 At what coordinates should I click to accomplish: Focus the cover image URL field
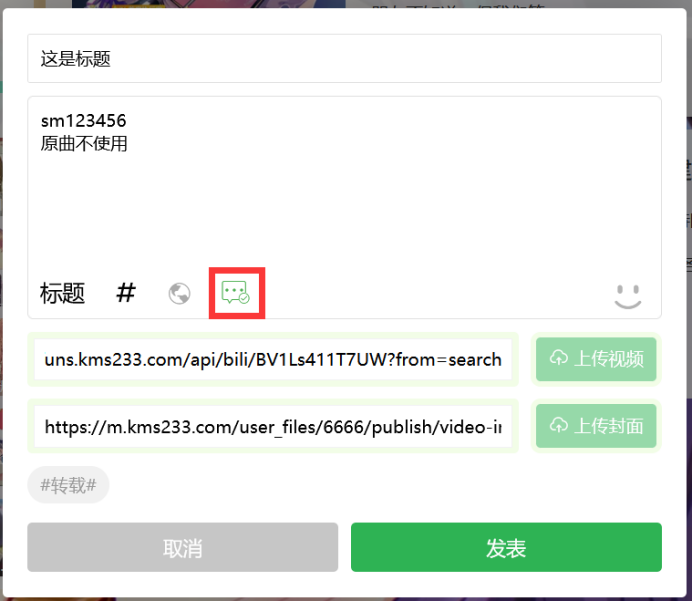click(273, 426)
